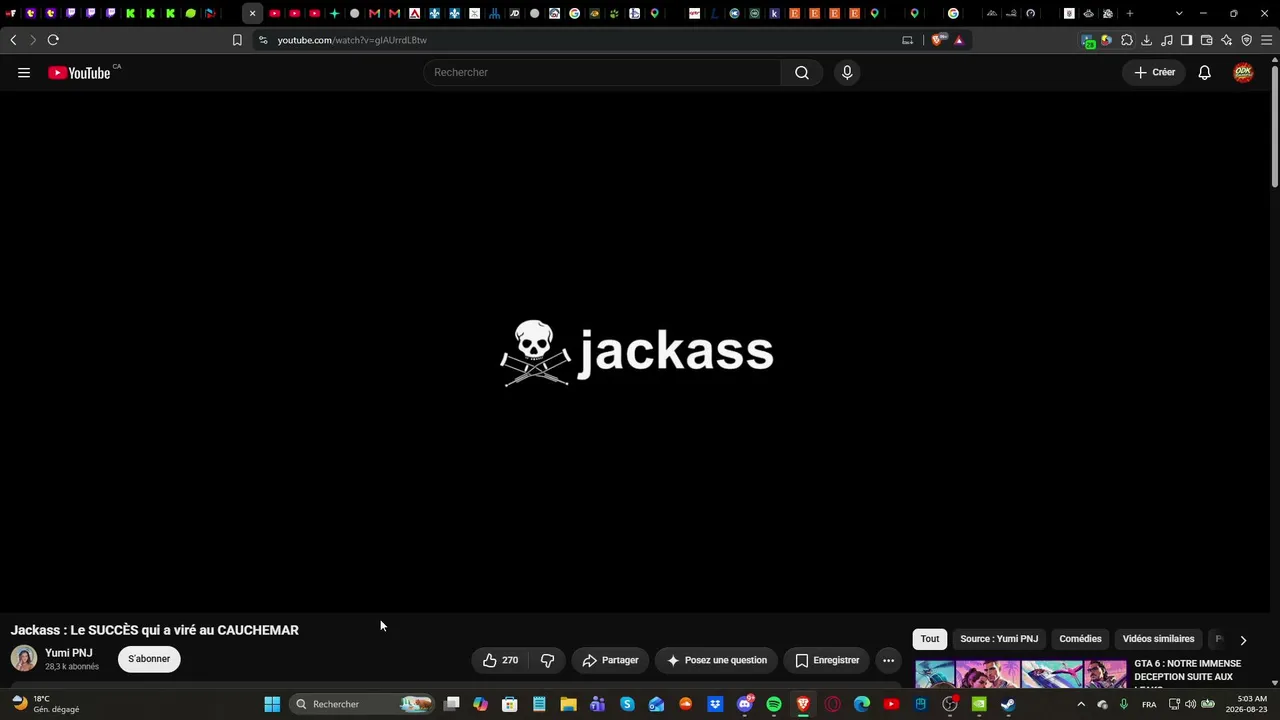Subscribe with the S'abonner button
This screenshot has height=720, width=1280.
[x=149, y=659]
